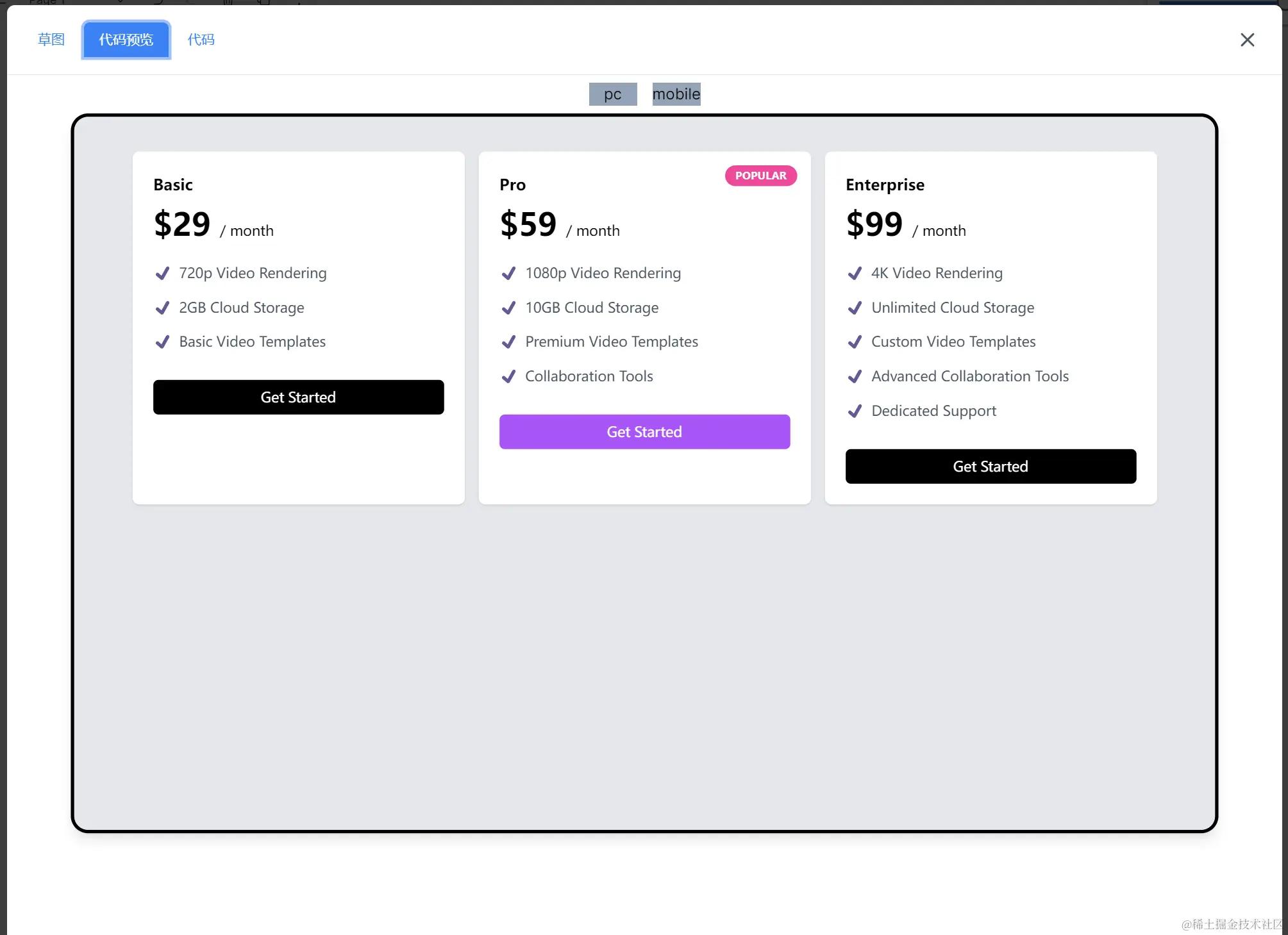Switch preview to mobile mode
Screen dimensions: 1288x935
pyautogui.click(x=676, y=94)
